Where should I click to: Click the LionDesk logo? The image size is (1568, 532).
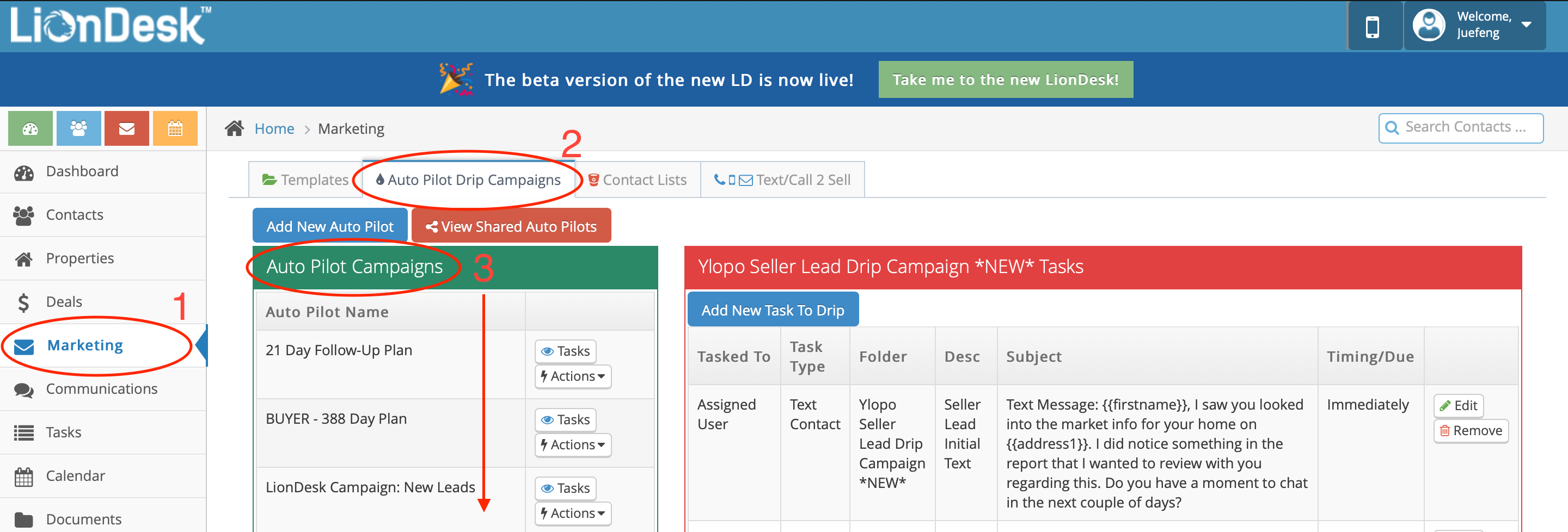(x=110, y=26)
